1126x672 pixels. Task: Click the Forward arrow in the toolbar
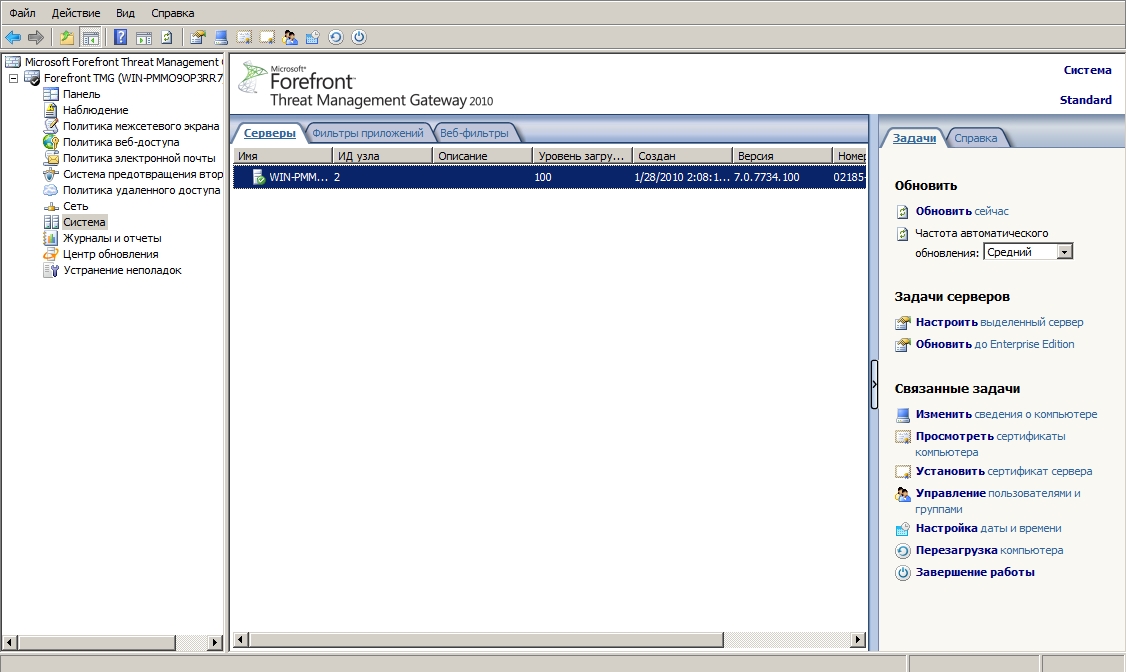36,37
